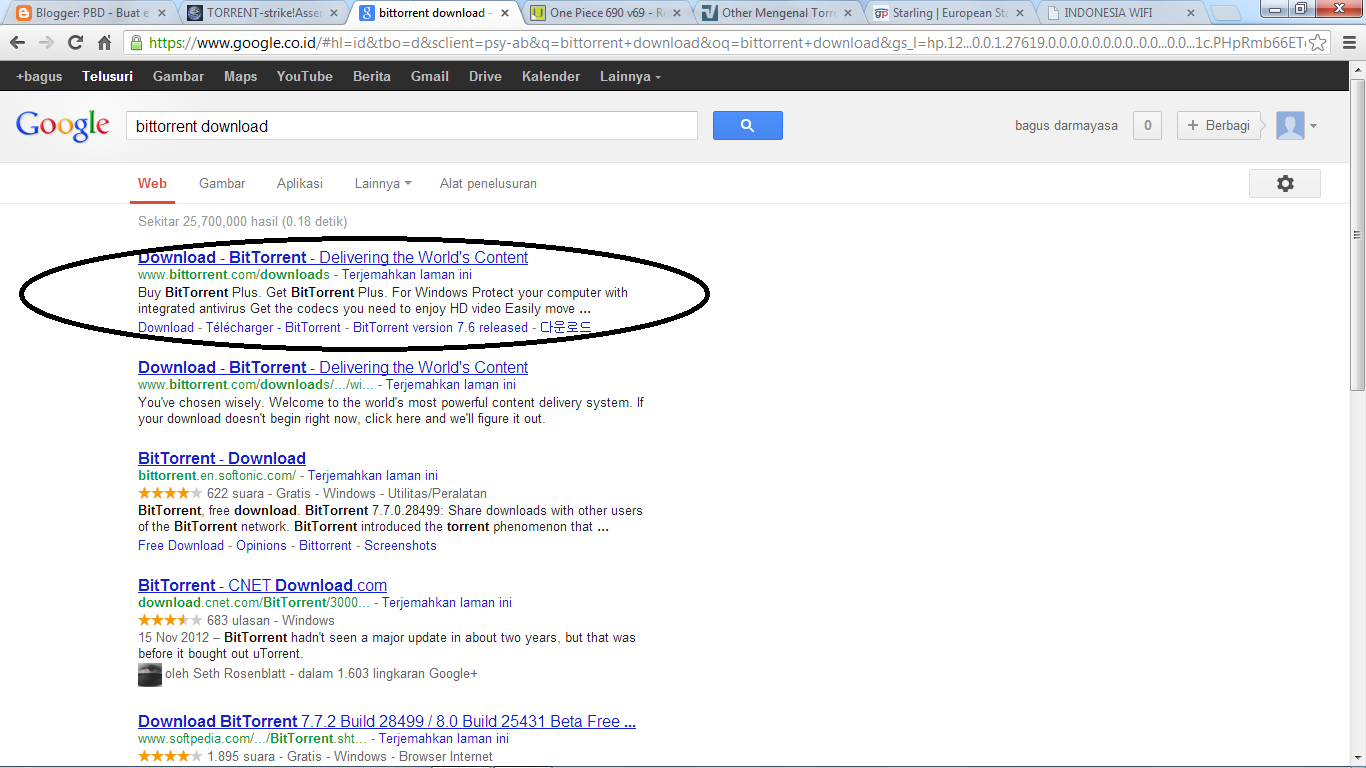Open the profile avatar picture
Screen dimensions: 1366x768
point(1290,126)
